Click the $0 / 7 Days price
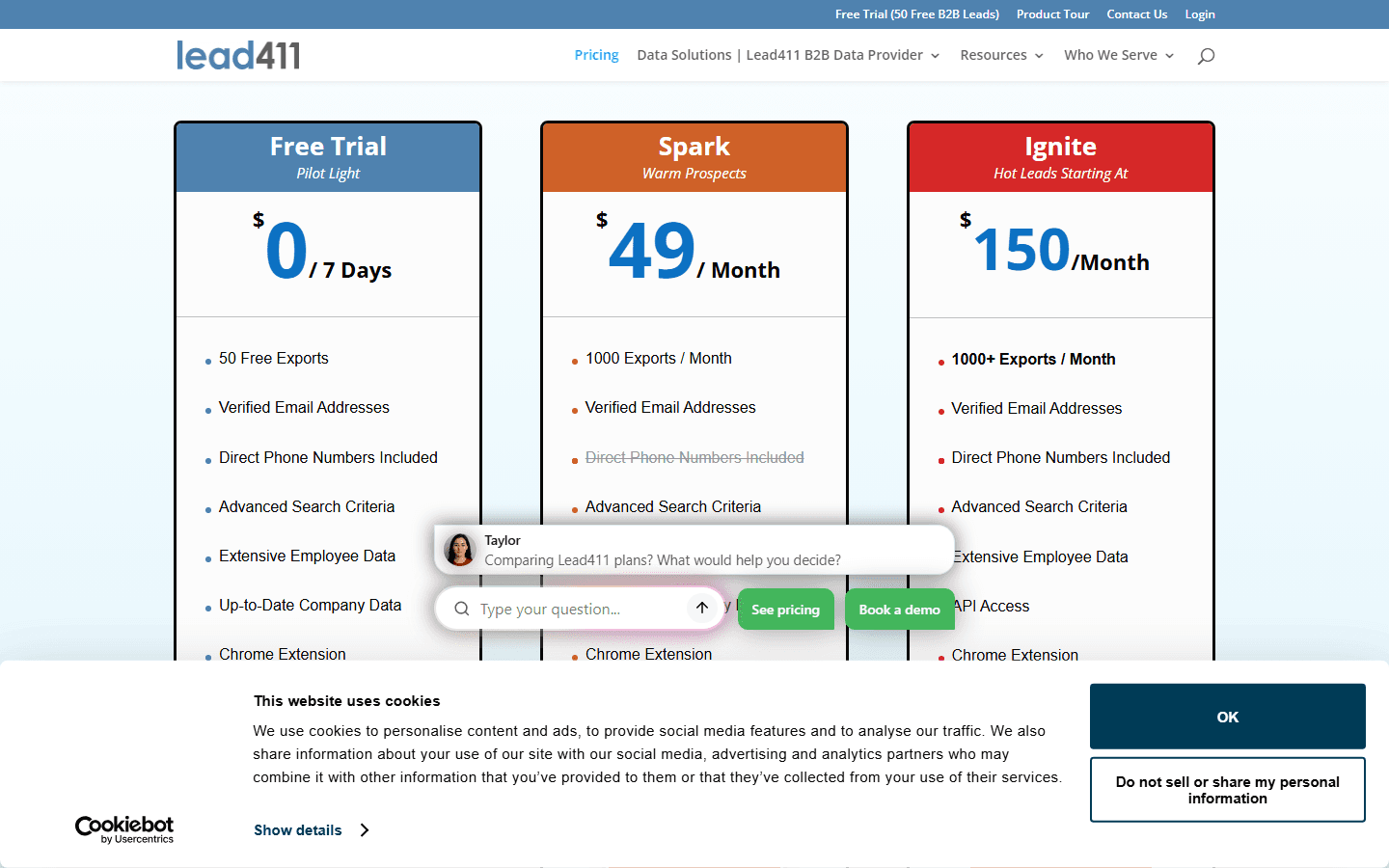This screenshot has height=868, width=1389. pyautogui.click(x=322, y=249)
